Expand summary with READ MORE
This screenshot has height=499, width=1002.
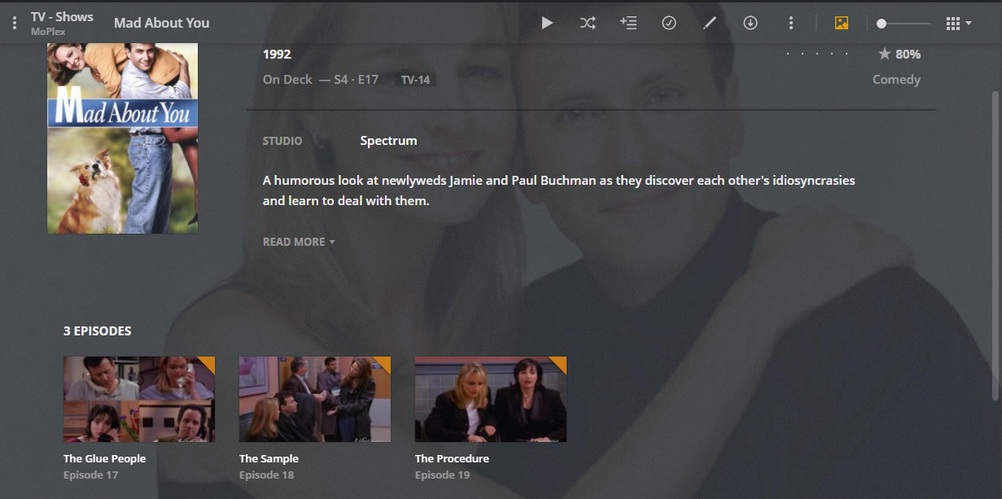pyautogui.click(x=299, y=242)
